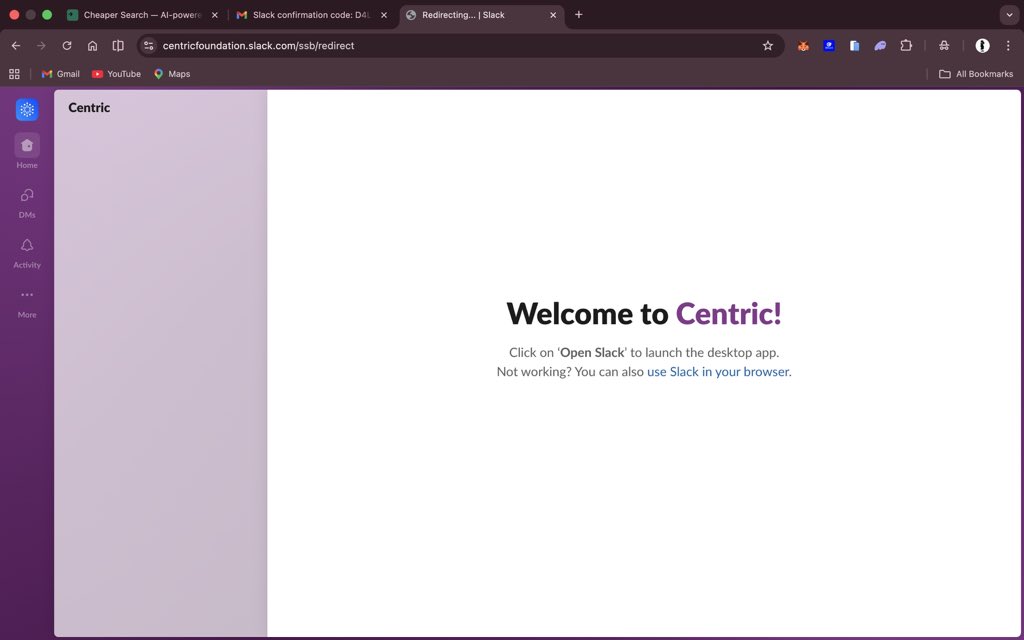The image size is (1024, 640).
Task: Close the Redirecting Slack tab
Action: [553, 15]
